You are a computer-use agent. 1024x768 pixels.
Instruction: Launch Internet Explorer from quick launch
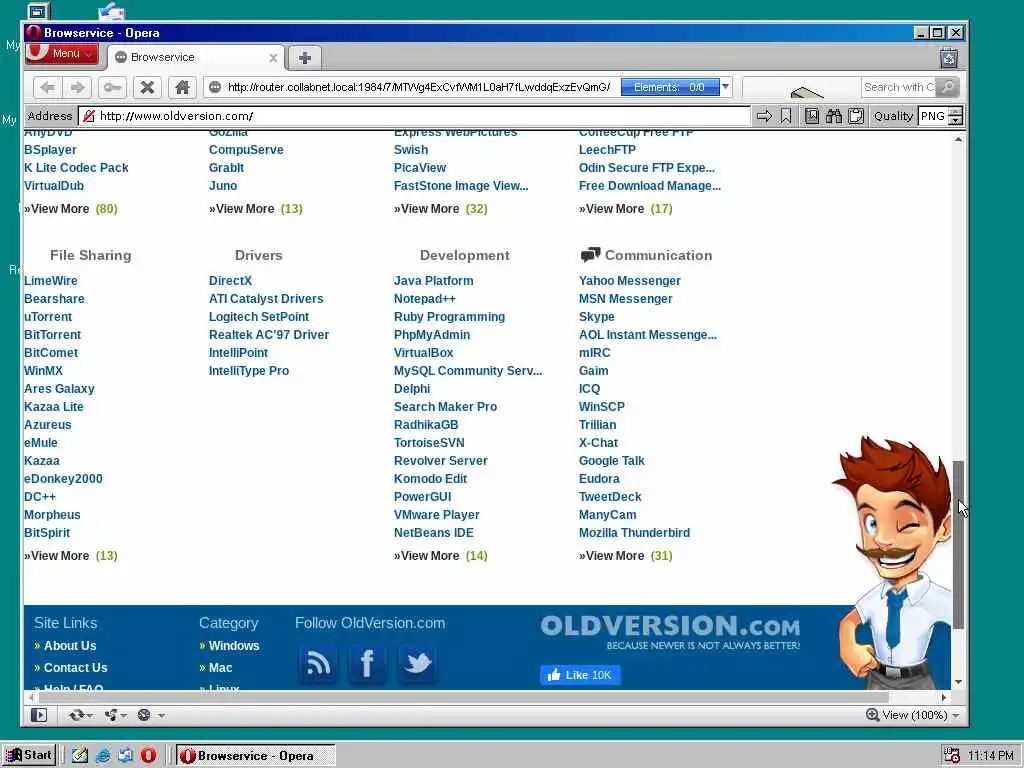103,756
